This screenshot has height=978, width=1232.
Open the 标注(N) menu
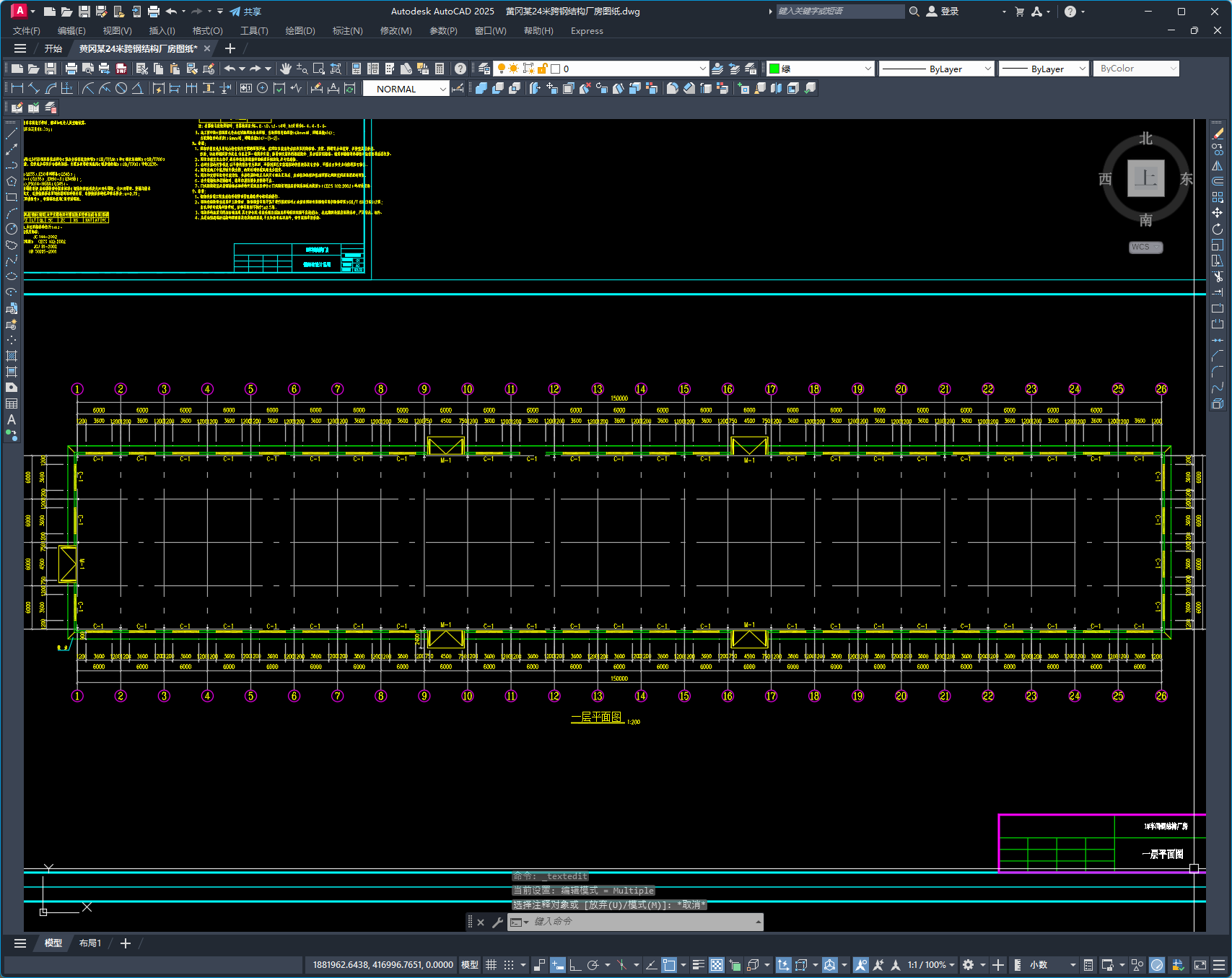347,31
